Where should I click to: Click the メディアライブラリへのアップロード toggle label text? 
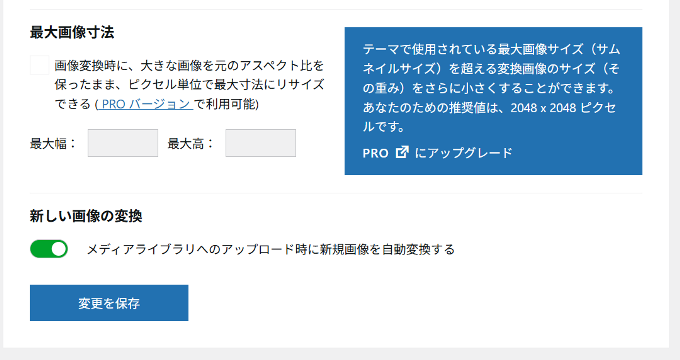coord(271,249)
